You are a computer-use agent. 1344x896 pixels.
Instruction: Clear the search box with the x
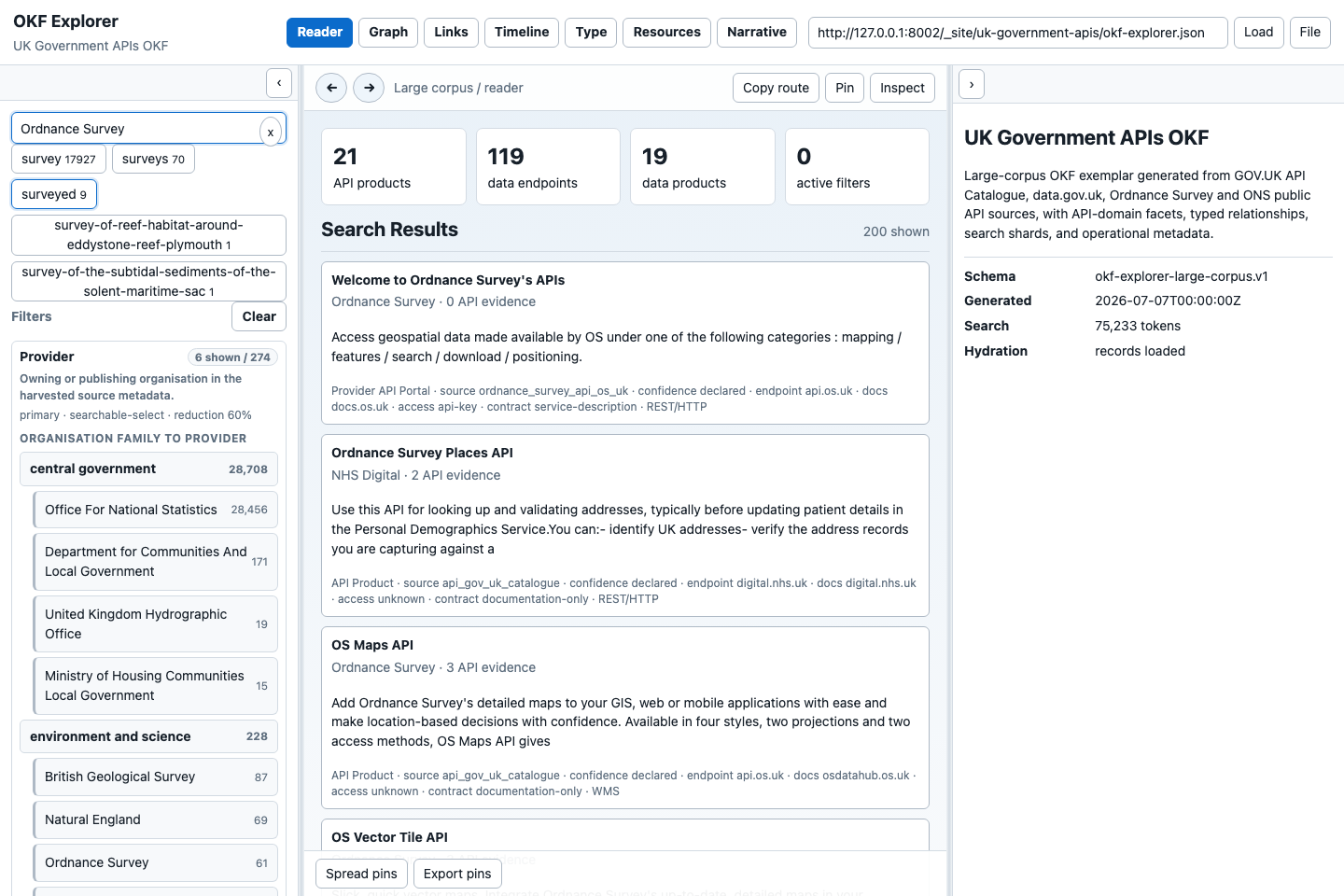coord(271,132)
